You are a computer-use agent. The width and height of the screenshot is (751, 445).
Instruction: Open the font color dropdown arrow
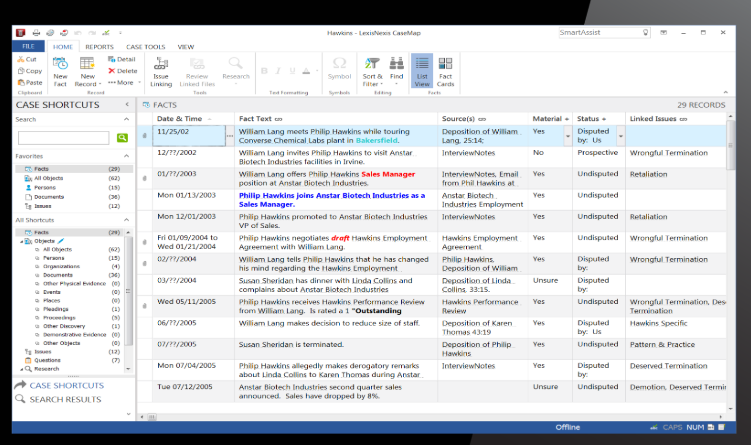tap(317, 71)
